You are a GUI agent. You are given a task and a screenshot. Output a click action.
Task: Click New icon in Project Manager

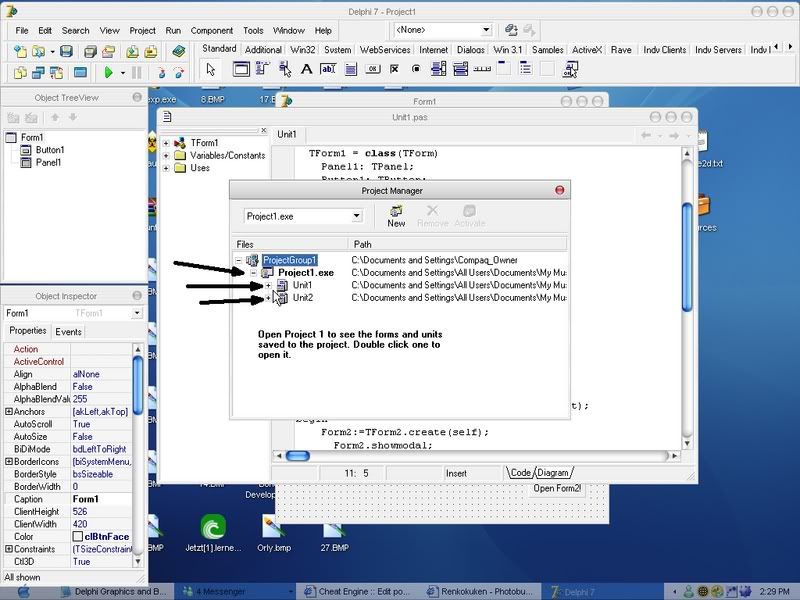(396, 215)
